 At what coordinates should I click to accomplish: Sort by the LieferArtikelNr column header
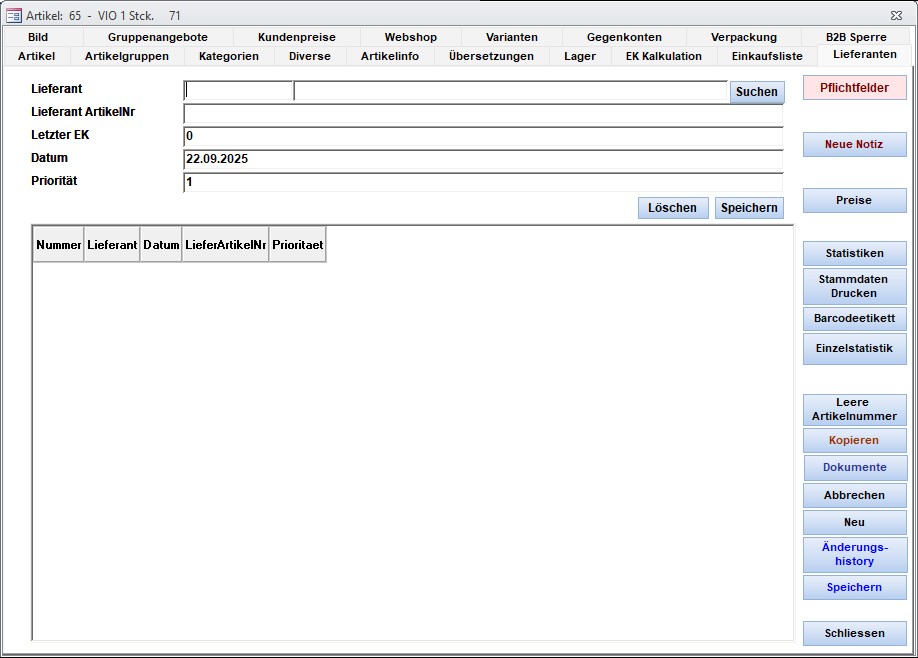pos(225,245)
